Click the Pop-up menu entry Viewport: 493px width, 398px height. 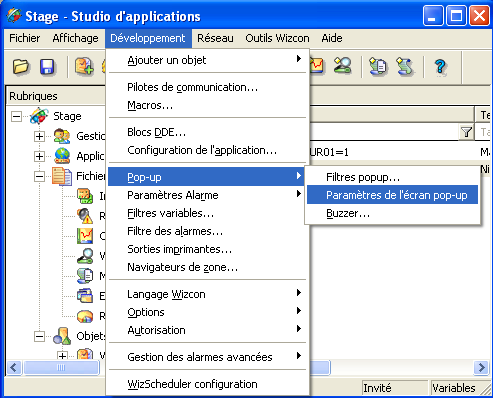pos(207,177)
